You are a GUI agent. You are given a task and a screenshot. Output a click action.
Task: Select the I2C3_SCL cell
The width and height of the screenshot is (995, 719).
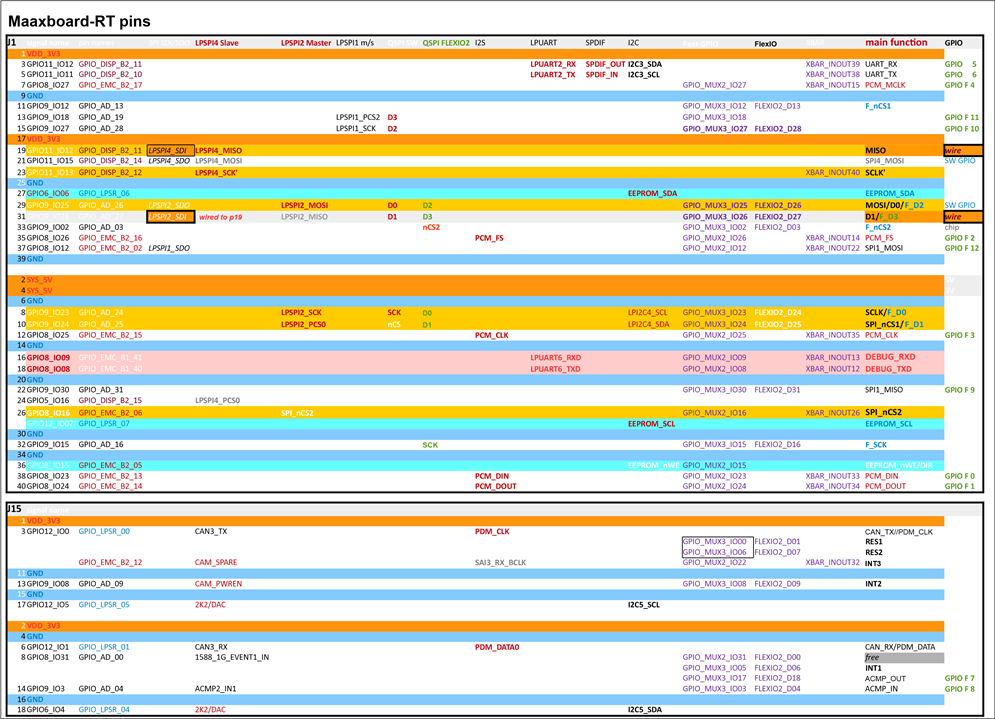pos(644,74)
